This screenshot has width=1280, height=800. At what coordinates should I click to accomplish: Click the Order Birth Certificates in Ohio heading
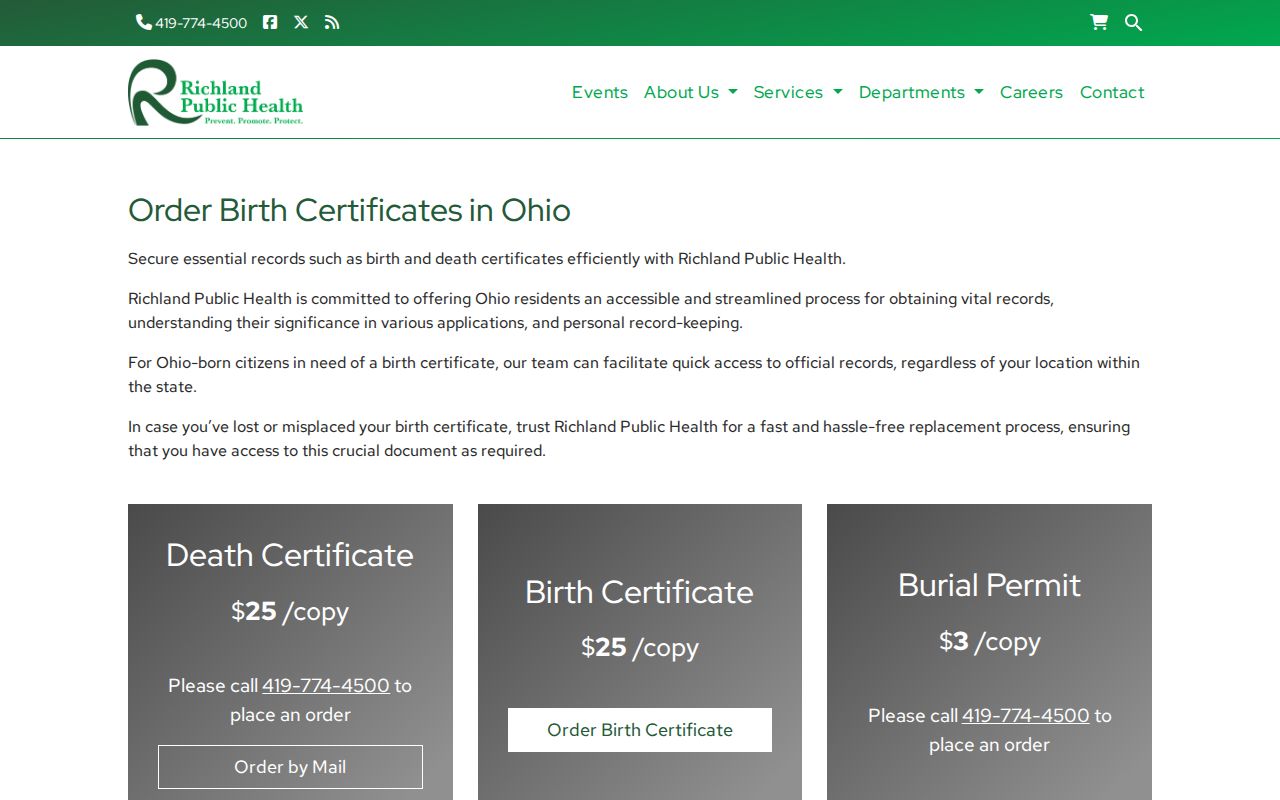pos(349,210)
